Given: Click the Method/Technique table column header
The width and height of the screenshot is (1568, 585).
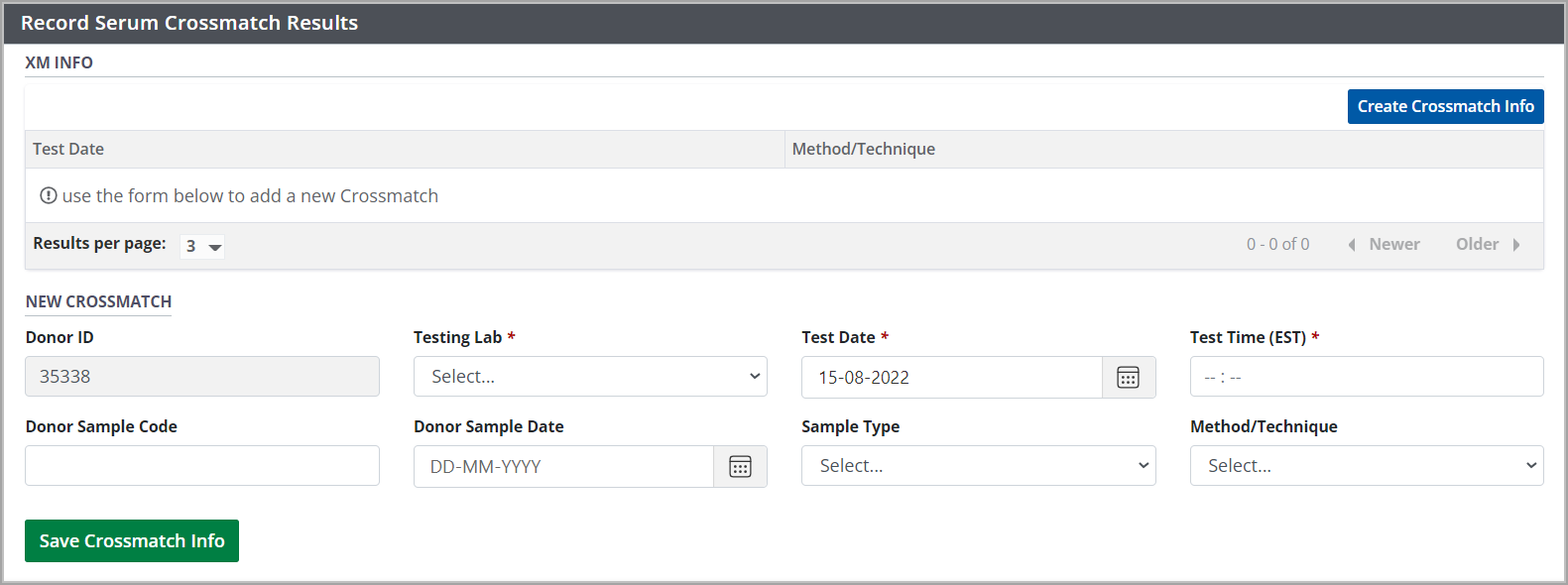Looking at the screenshot, I should click(x=863, y=149).
